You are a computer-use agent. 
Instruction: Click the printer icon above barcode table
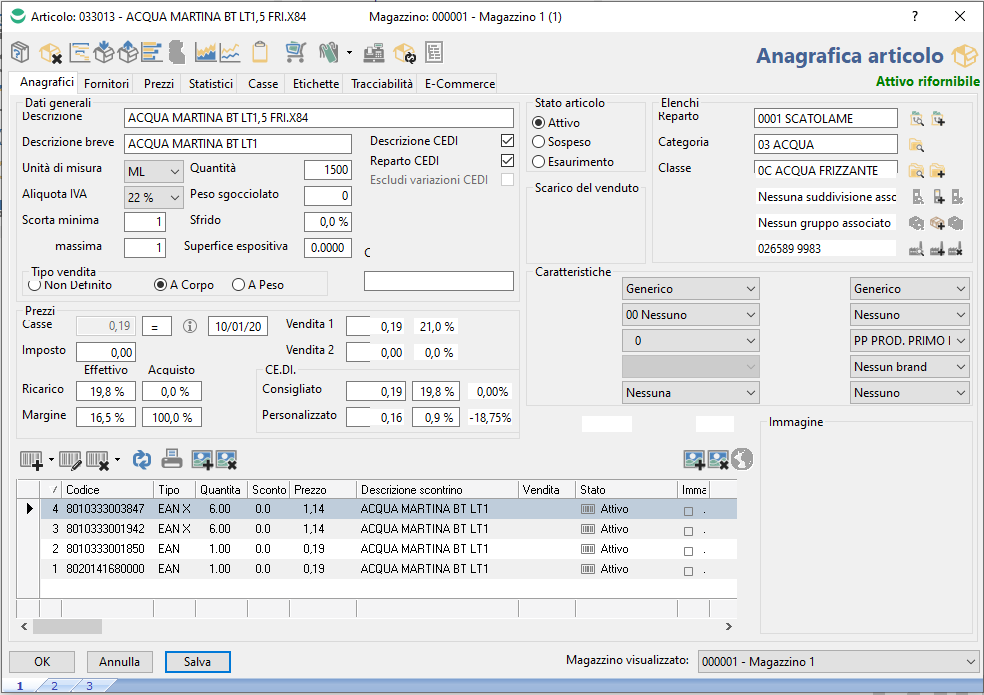[x=172, y=459]
